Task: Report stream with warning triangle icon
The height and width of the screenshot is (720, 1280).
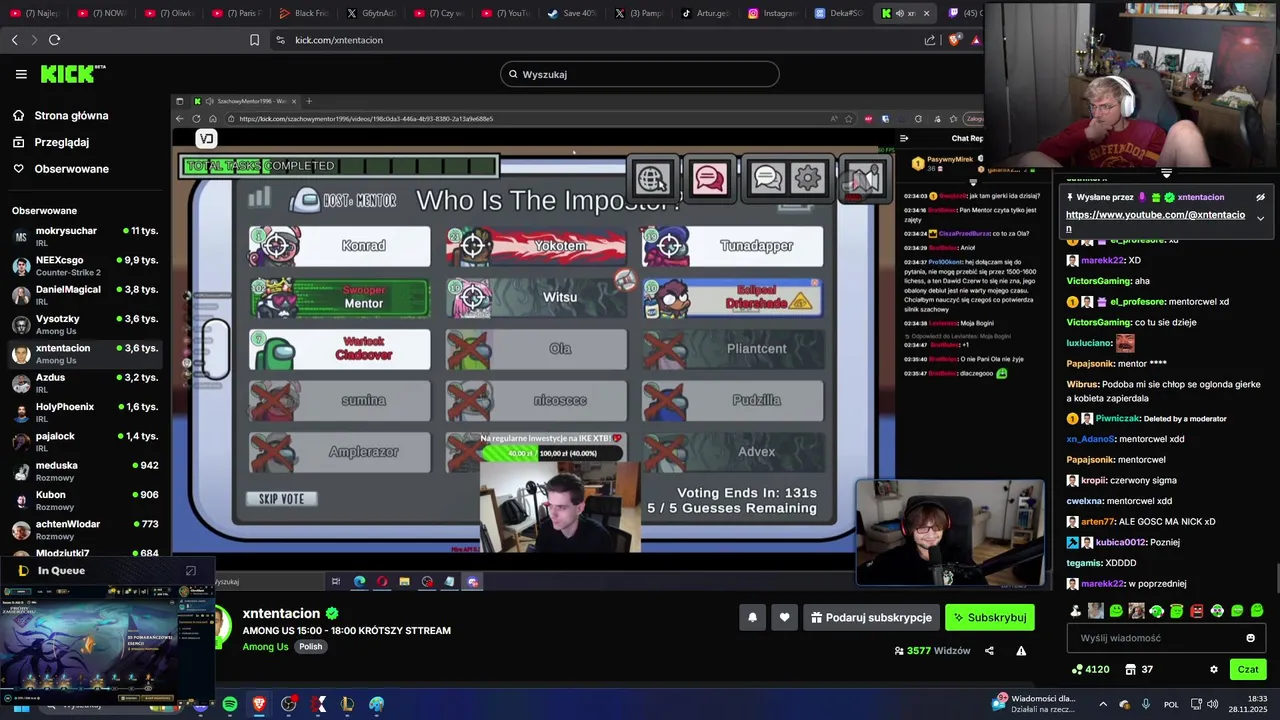Action: click(x=1021, y=650)
